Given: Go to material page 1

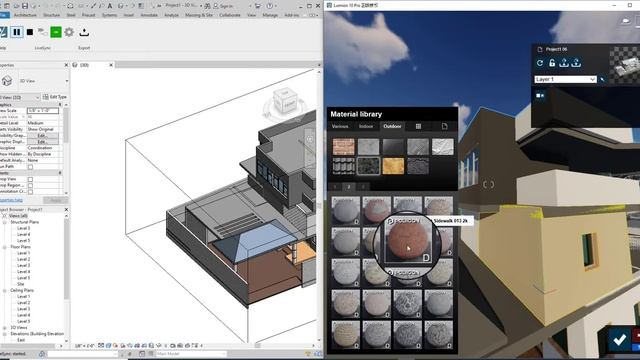Looking at the screenshot, I should pos(335,187).
